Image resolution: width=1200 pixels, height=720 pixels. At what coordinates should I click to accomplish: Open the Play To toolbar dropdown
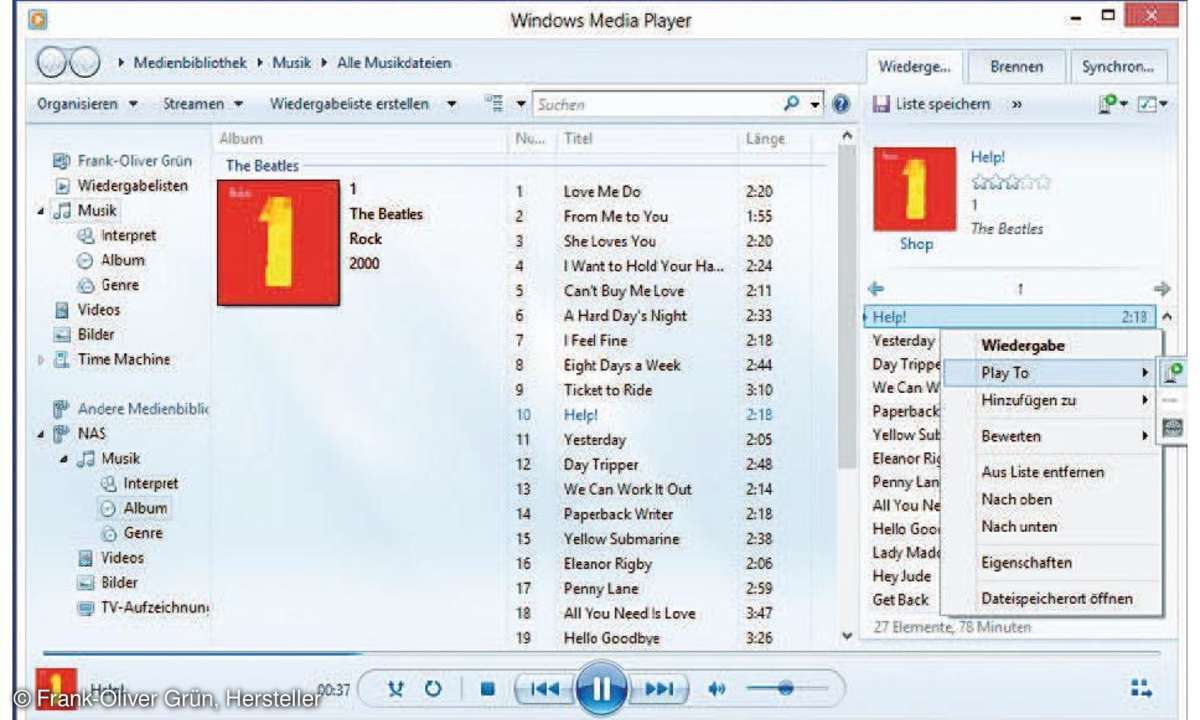pyautogui.click(x=1112, y=104)
